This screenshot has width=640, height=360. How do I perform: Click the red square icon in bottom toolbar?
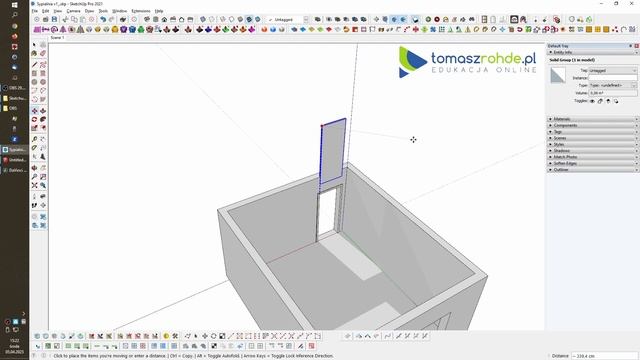311,346
